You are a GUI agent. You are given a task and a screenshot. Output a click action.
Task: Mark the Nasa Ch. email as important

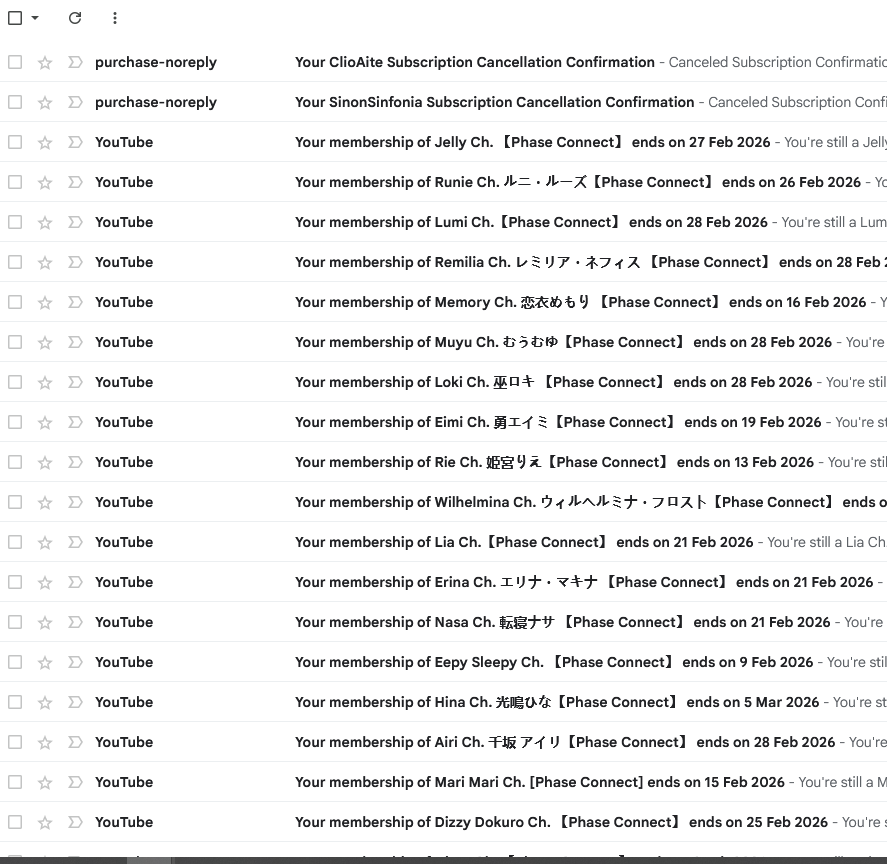pyautogui.click(x=75, y=622)
